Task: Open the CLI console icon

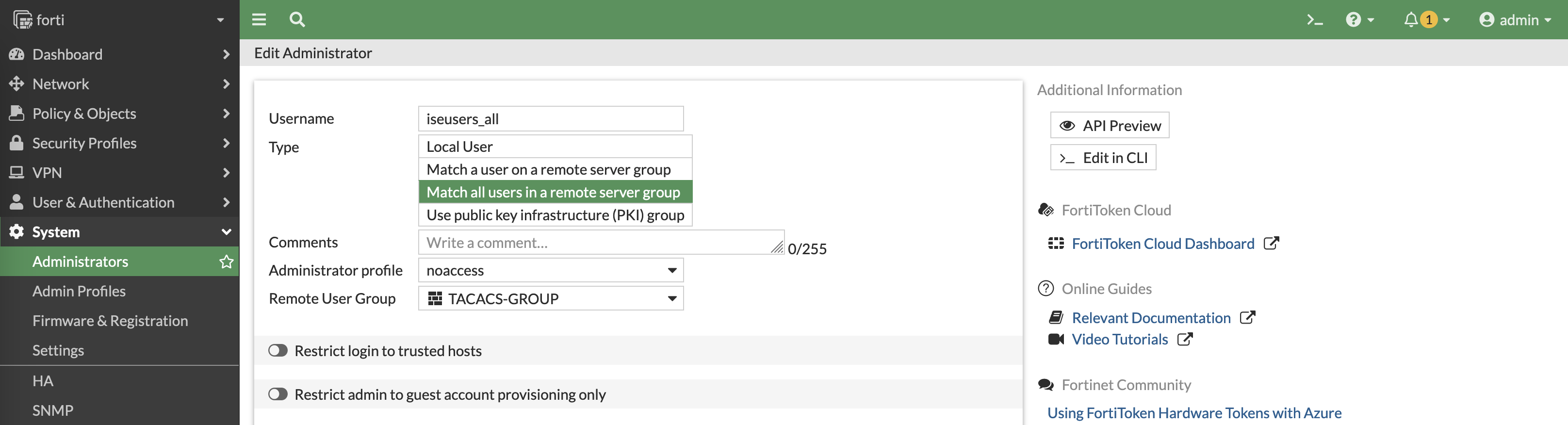Action: click(x=1314, y=20)
